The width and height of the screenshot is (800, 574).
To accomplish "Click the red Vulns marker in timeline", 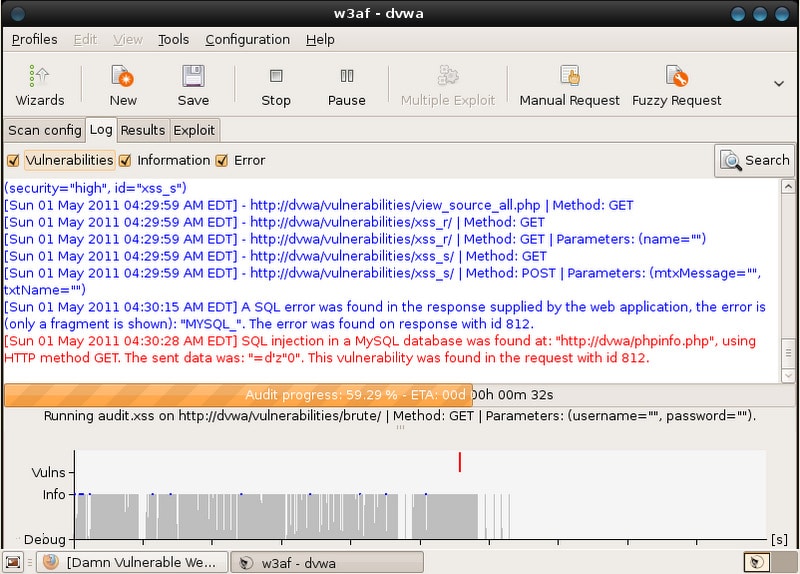I will point(460,462).
